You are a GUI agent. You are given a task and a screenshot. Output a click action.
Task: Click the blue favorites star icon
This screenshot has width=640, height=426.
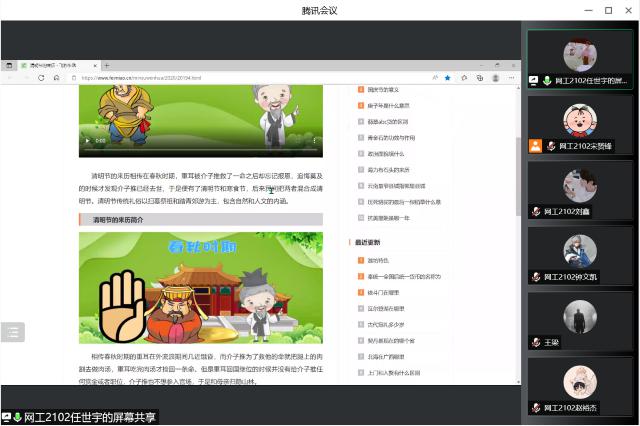448,78
